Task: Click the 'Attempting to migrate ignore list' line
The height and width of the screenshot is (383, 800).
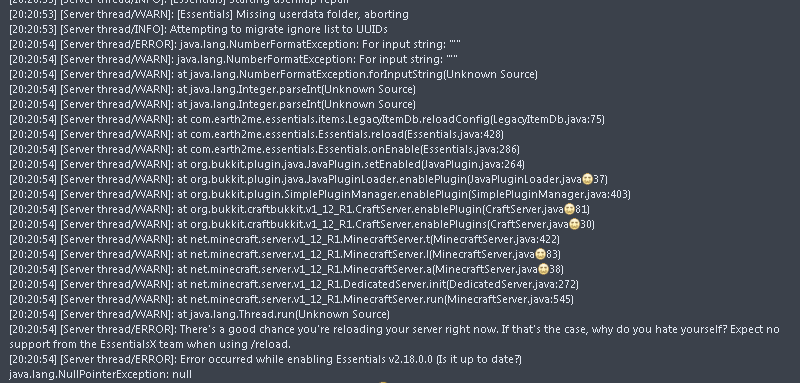Action: tap(198, 29)
